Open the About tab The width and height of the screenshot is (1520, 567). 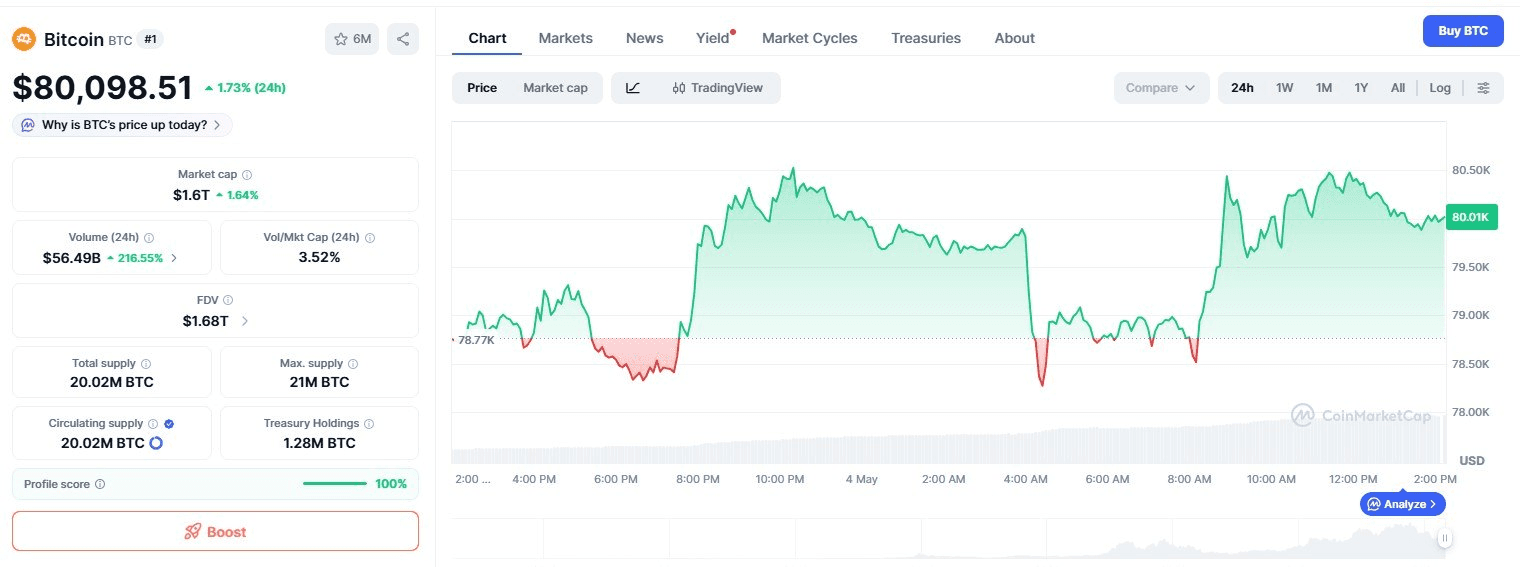1015,38
